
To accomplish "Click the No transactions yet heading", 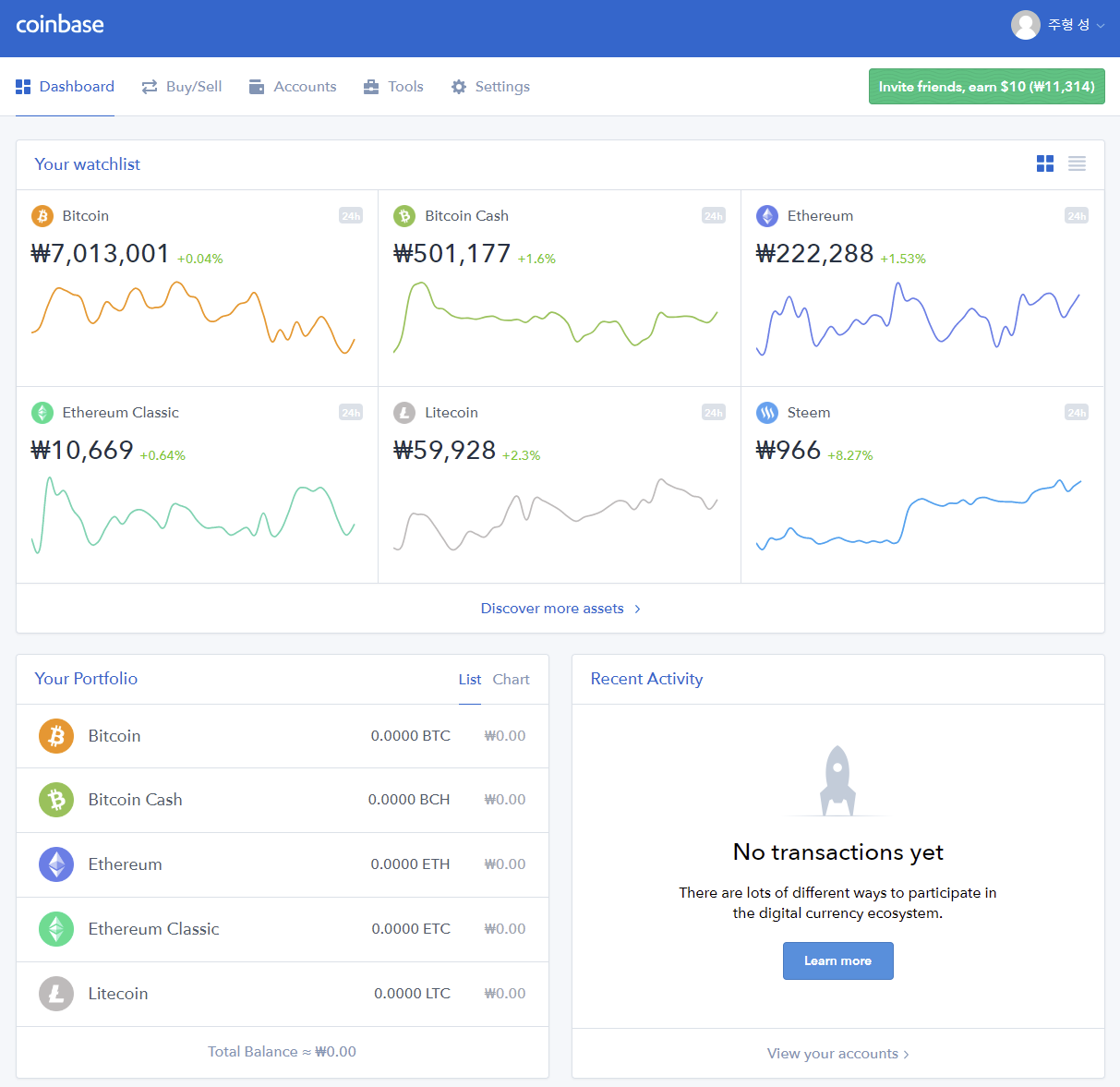I will click(838, 852).
